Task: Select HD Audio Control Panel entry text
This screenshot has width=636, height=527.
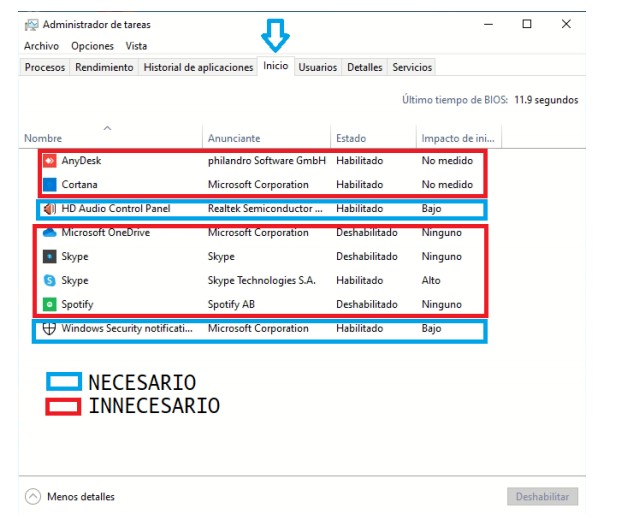Action: [116, 209]
